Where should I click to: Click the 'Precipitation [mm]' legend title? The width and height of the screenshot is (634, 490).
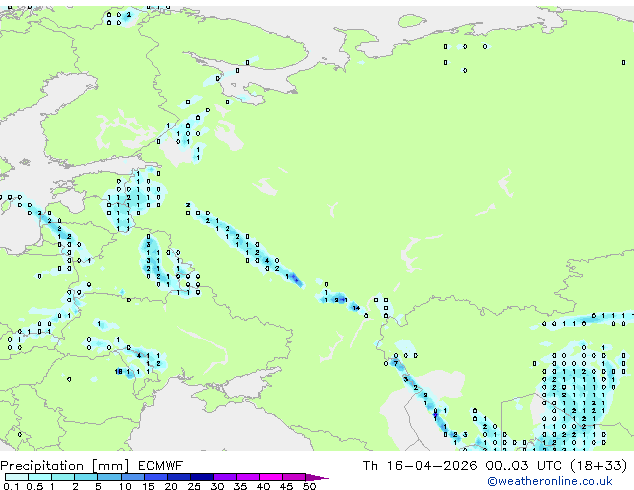coord(65,466)
